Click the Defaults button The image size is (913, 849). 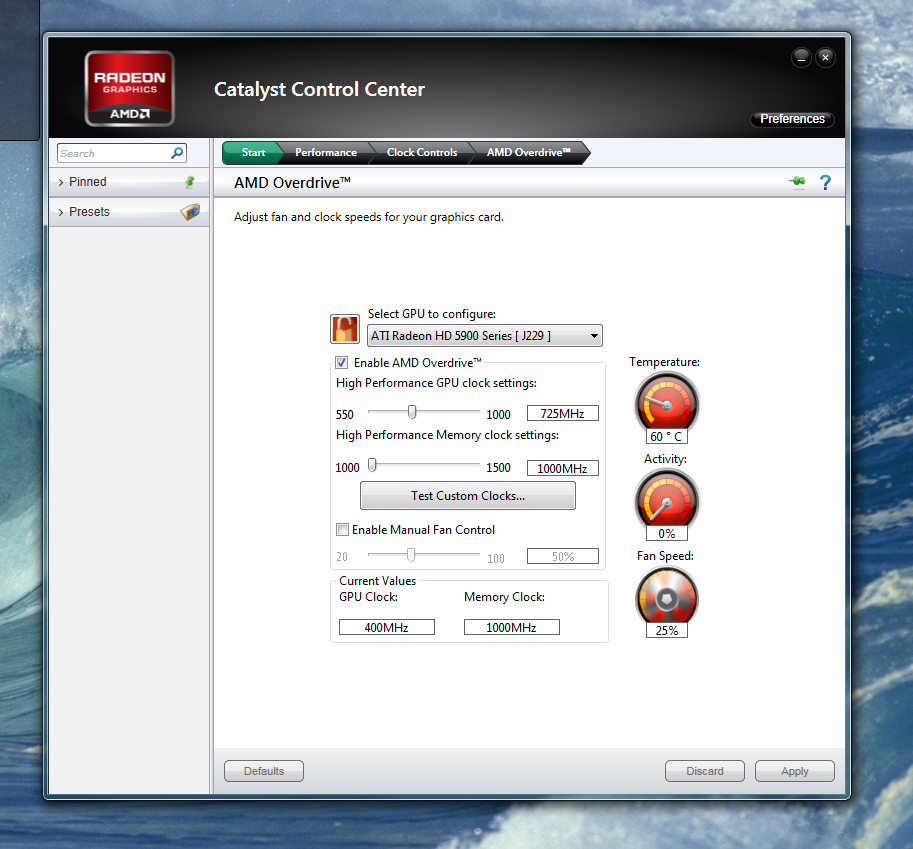coord(264,771)
